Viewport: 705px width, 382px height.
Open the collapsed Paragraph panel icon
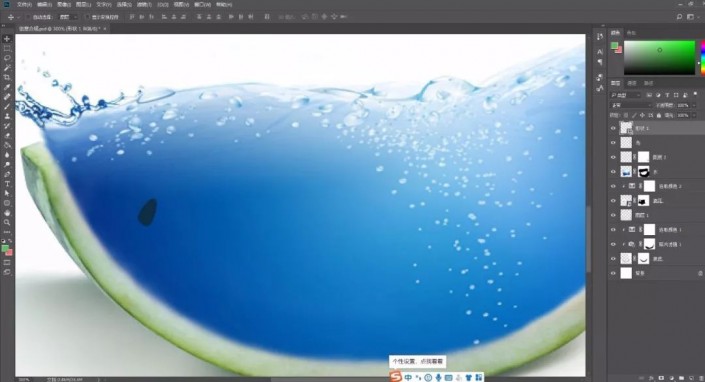[x=600, y=62]
